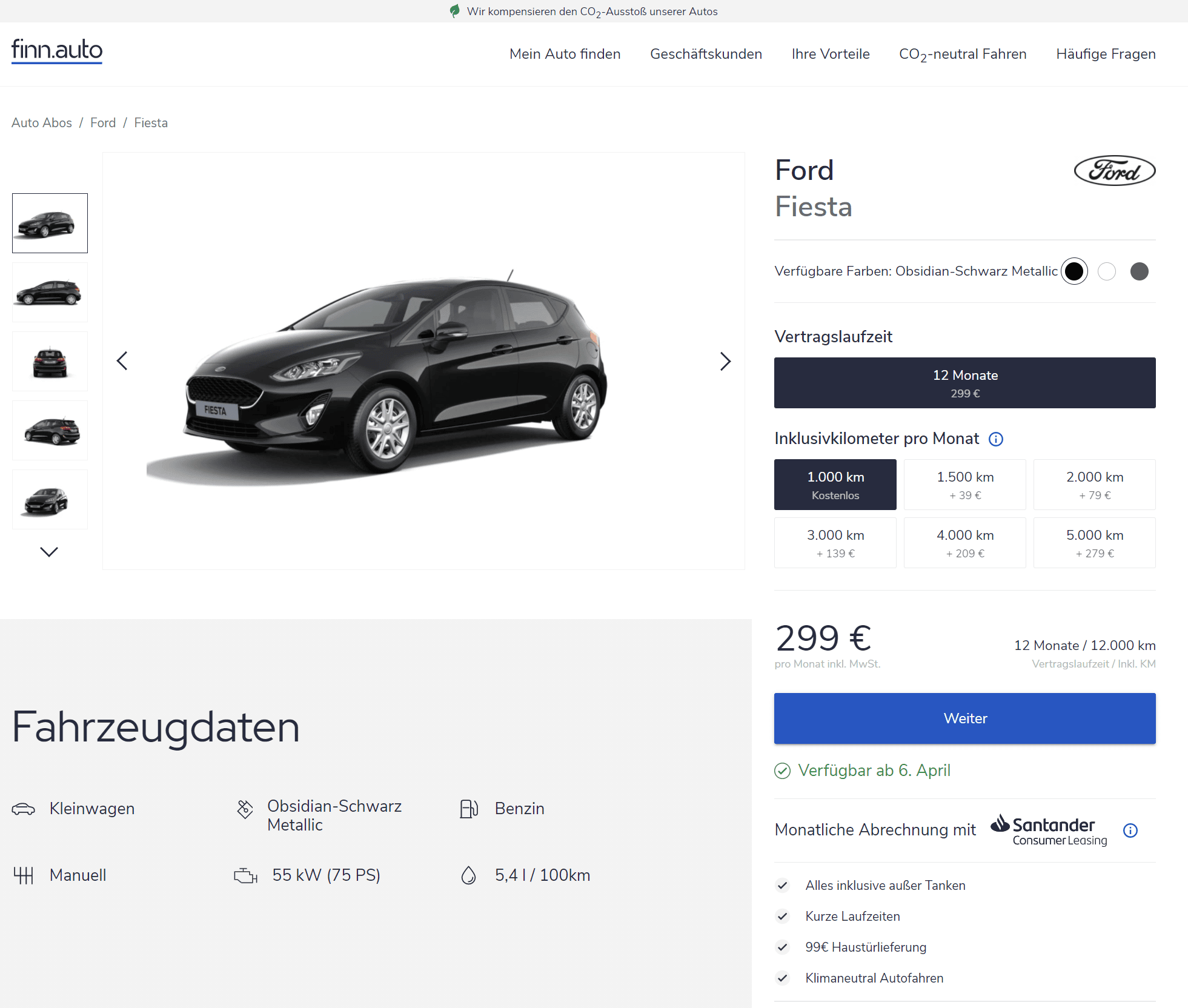Click the Weiter button
The width and height of the screenshot is (1188, 1008).
coord(965,718)
